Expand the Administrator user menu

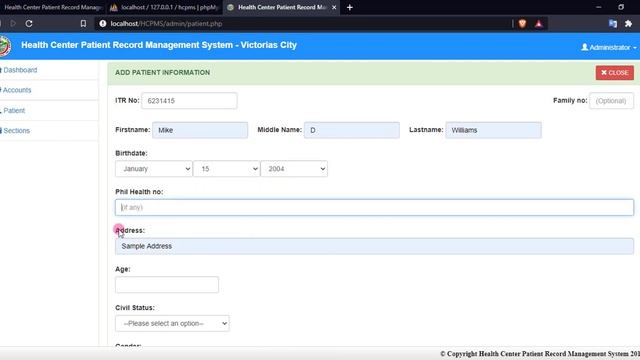pos(609,47)
